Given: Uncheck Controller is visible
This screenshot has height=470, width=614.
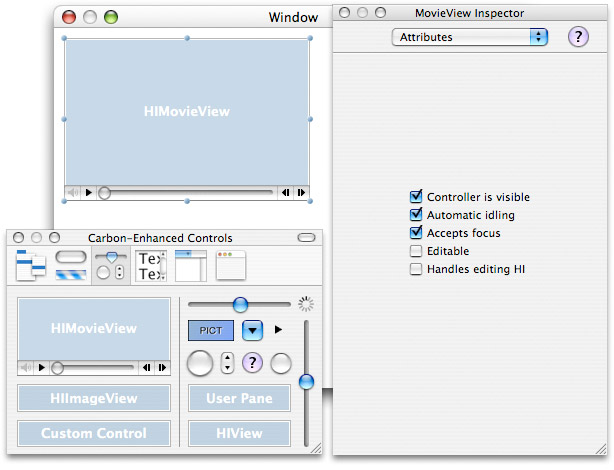Looking at the screenshot, I should [416, 197].
